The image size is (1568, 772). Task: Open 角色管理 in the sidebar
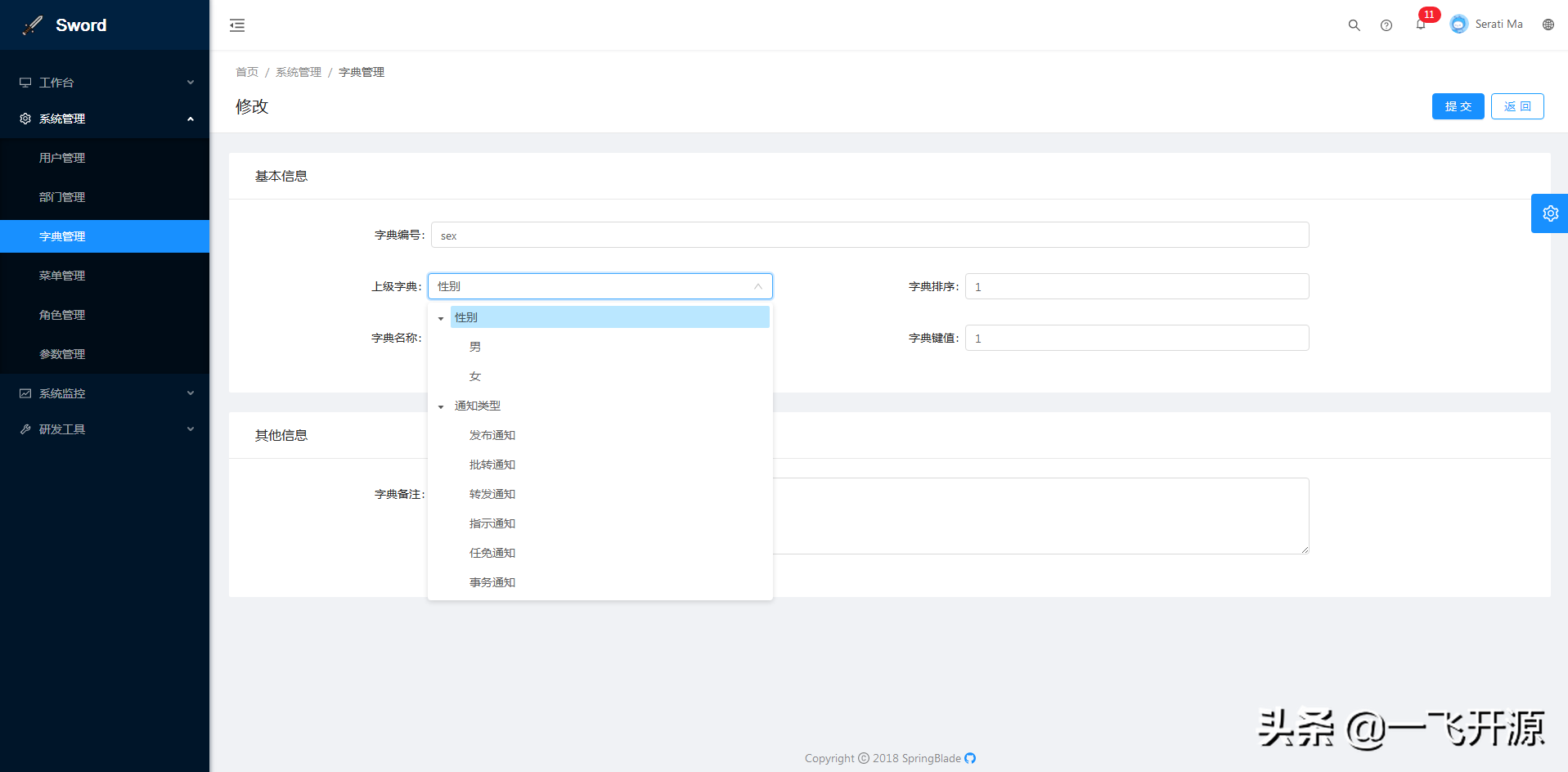click(105, 315)
